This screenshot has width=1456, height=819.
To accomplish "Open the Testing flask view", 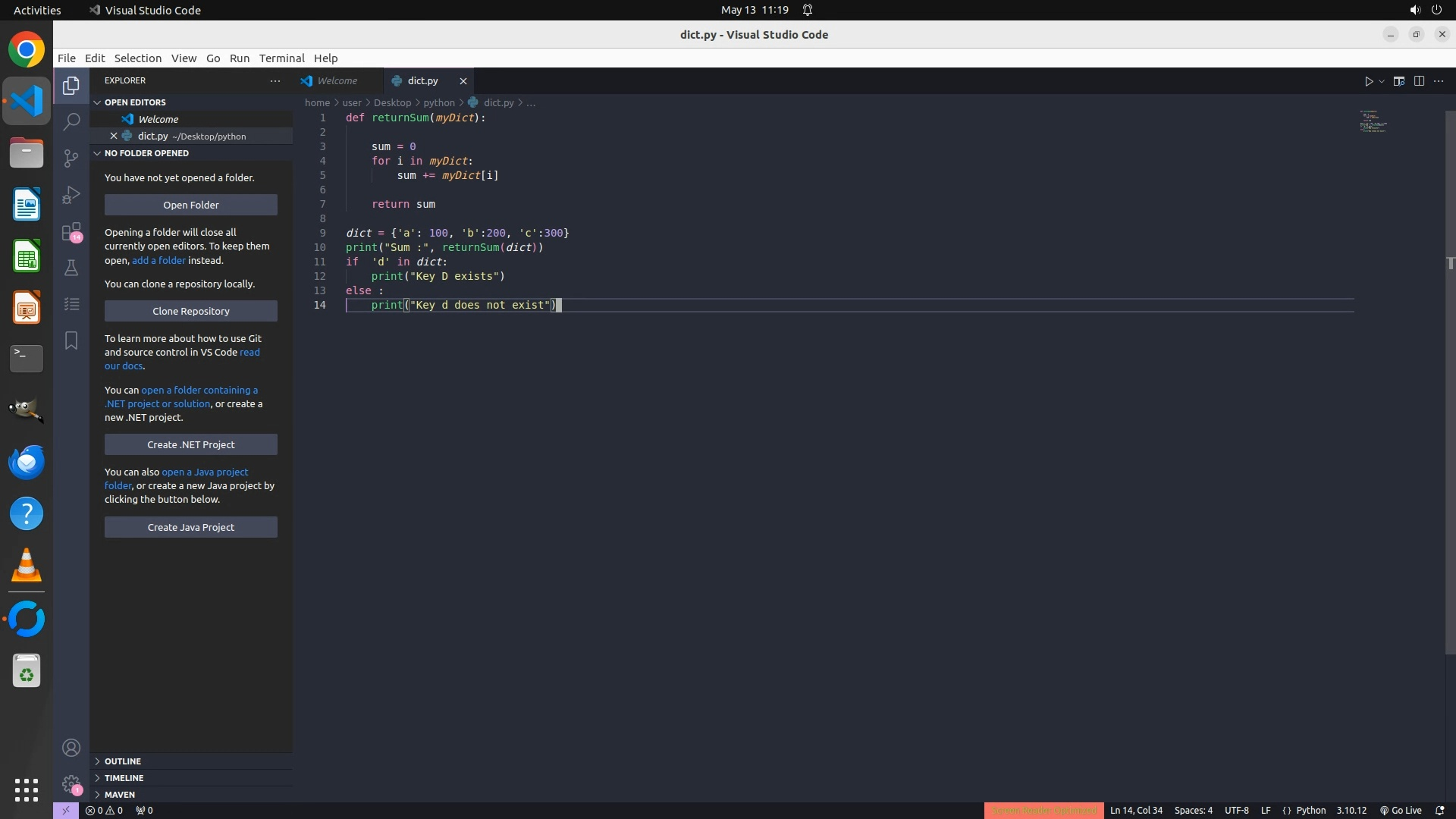I will (x=71, y=268).
